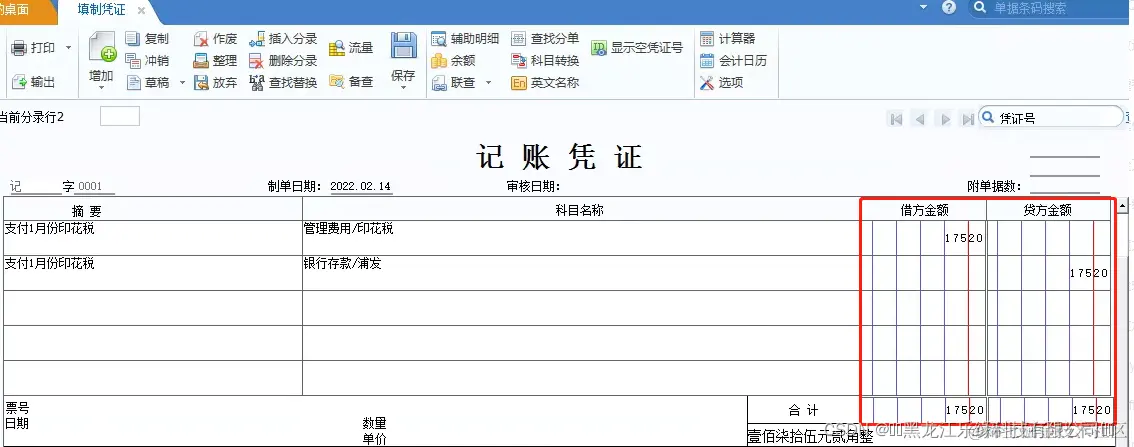Viewport: 1134px width, 447px height.
Task: Expand the 增加 dropdown arrow
Action: tap(102, 88)
